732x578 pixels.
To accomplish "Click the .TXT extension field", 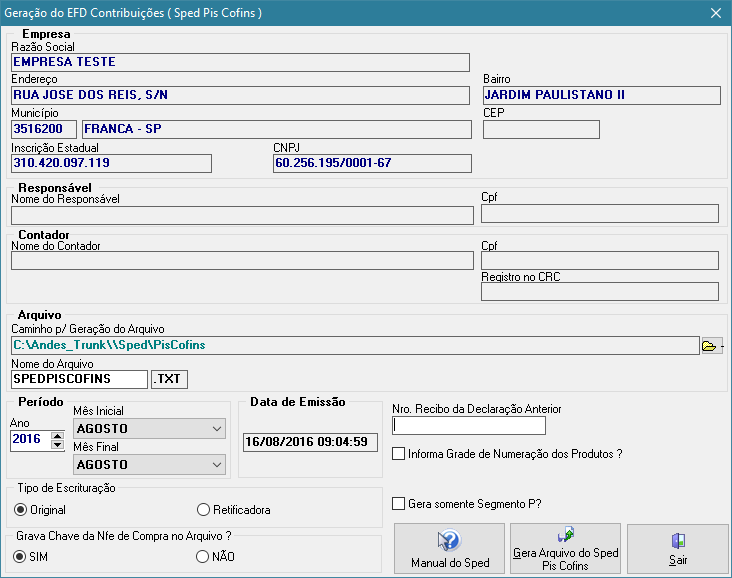I will [169, 379].
